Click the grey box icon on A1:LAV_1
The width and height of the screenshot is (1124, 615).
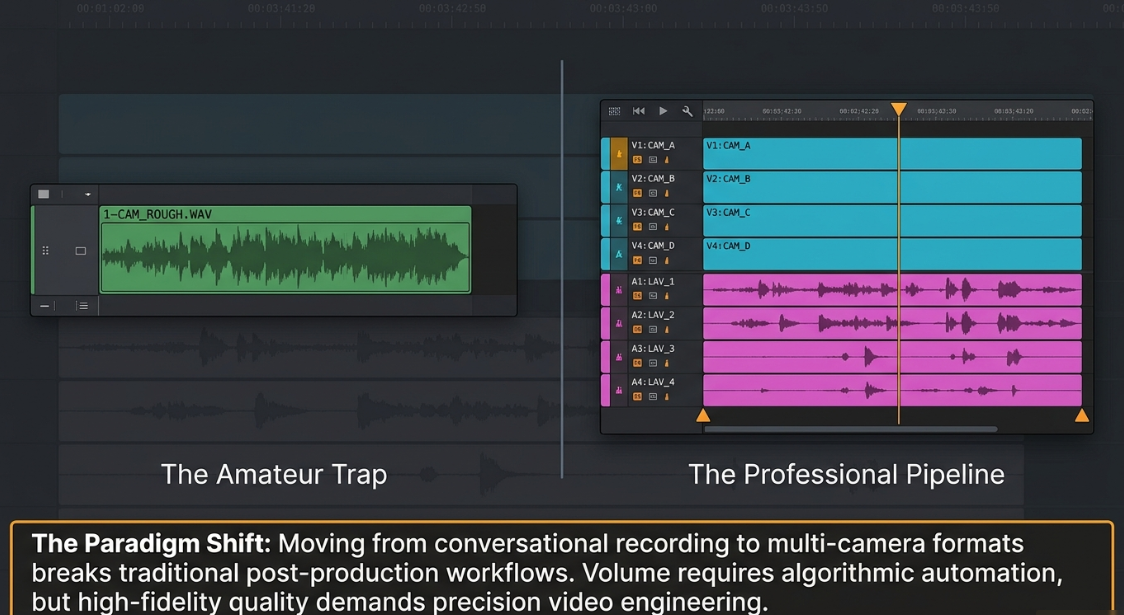click(653, 296)
